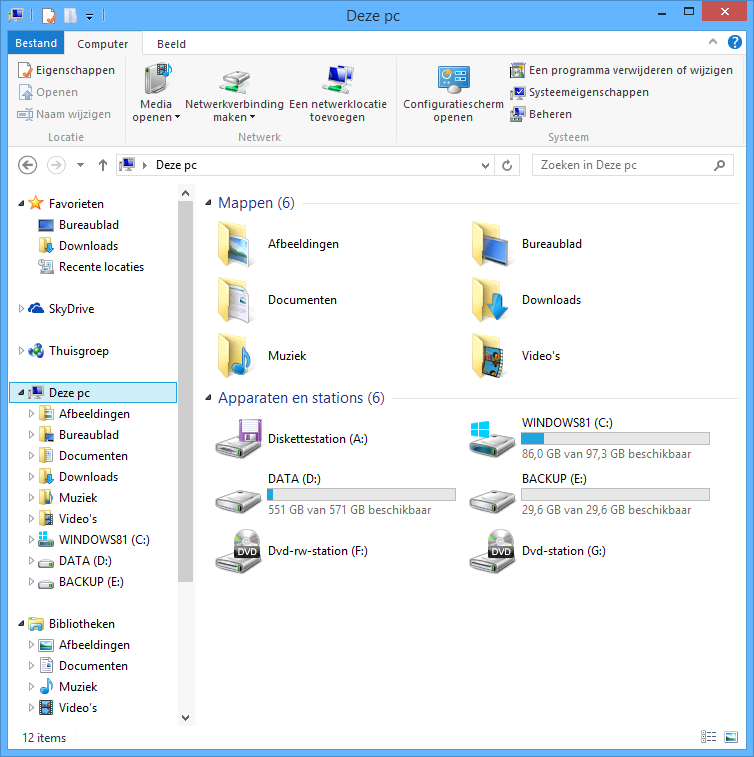Viewport: 754px width, 757px height.
Task: Switch to details view in status bar
Action: 709,738
